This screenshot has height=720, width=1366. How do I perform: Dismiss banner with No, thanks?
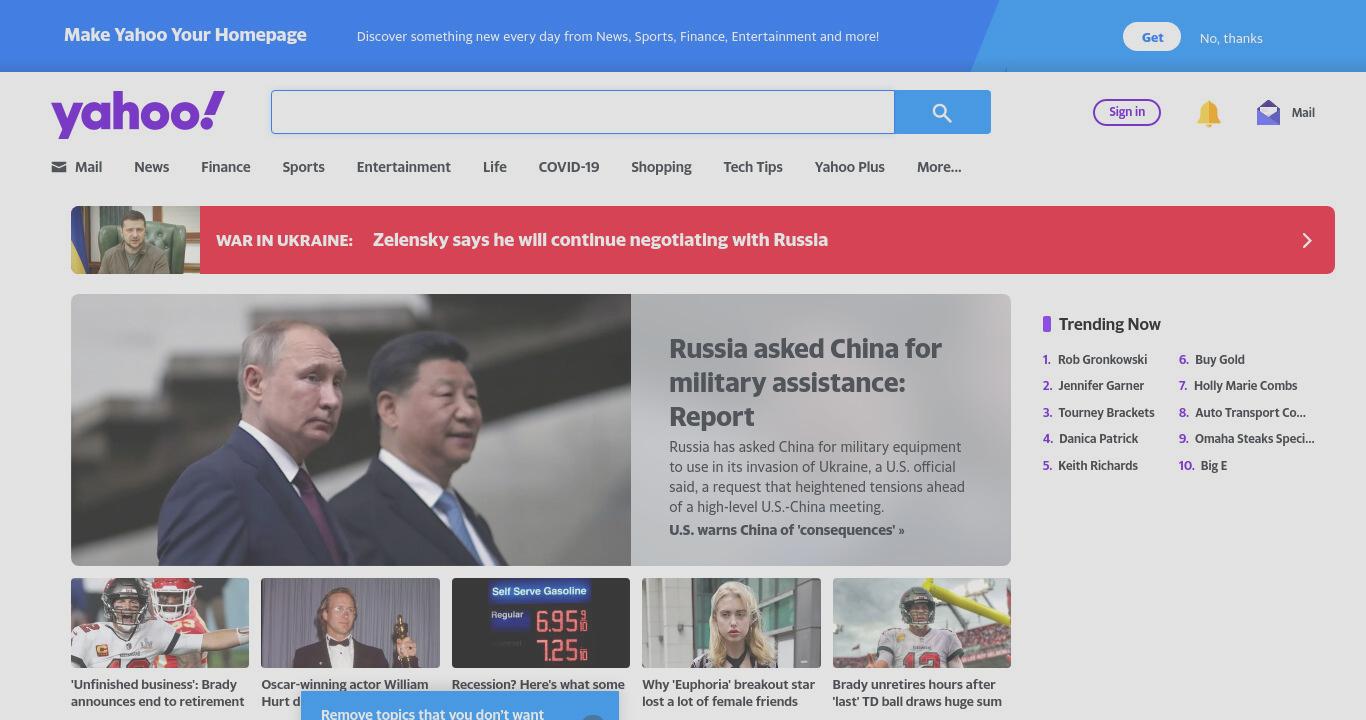tap(1231, 38)
